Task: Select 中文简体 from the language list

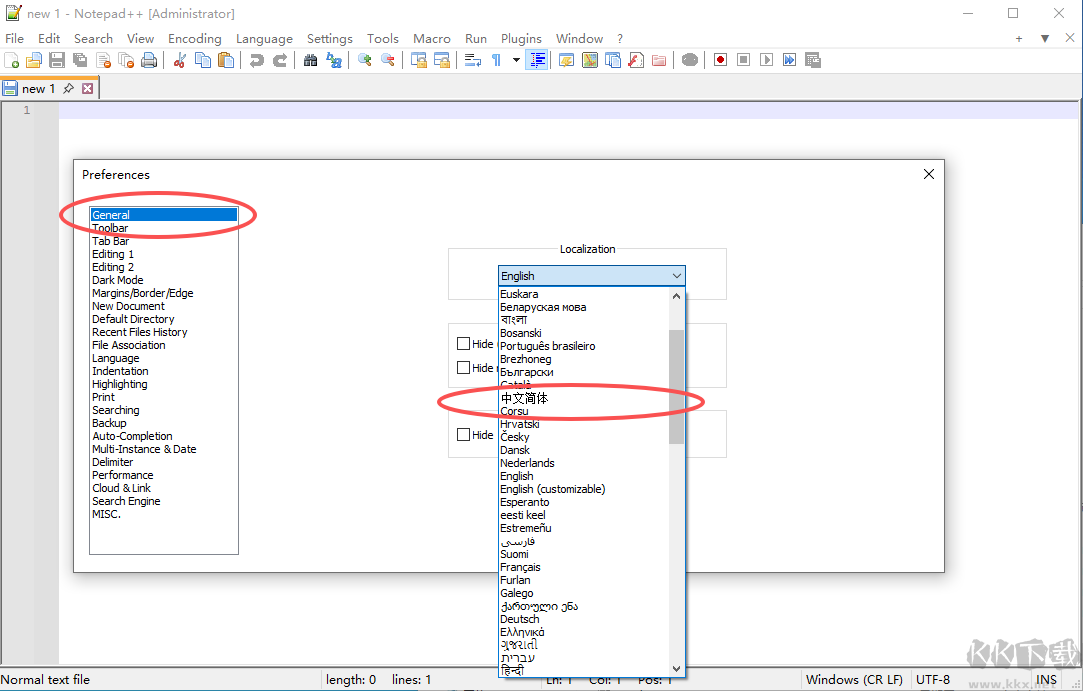Action: [x=525, y=398]
